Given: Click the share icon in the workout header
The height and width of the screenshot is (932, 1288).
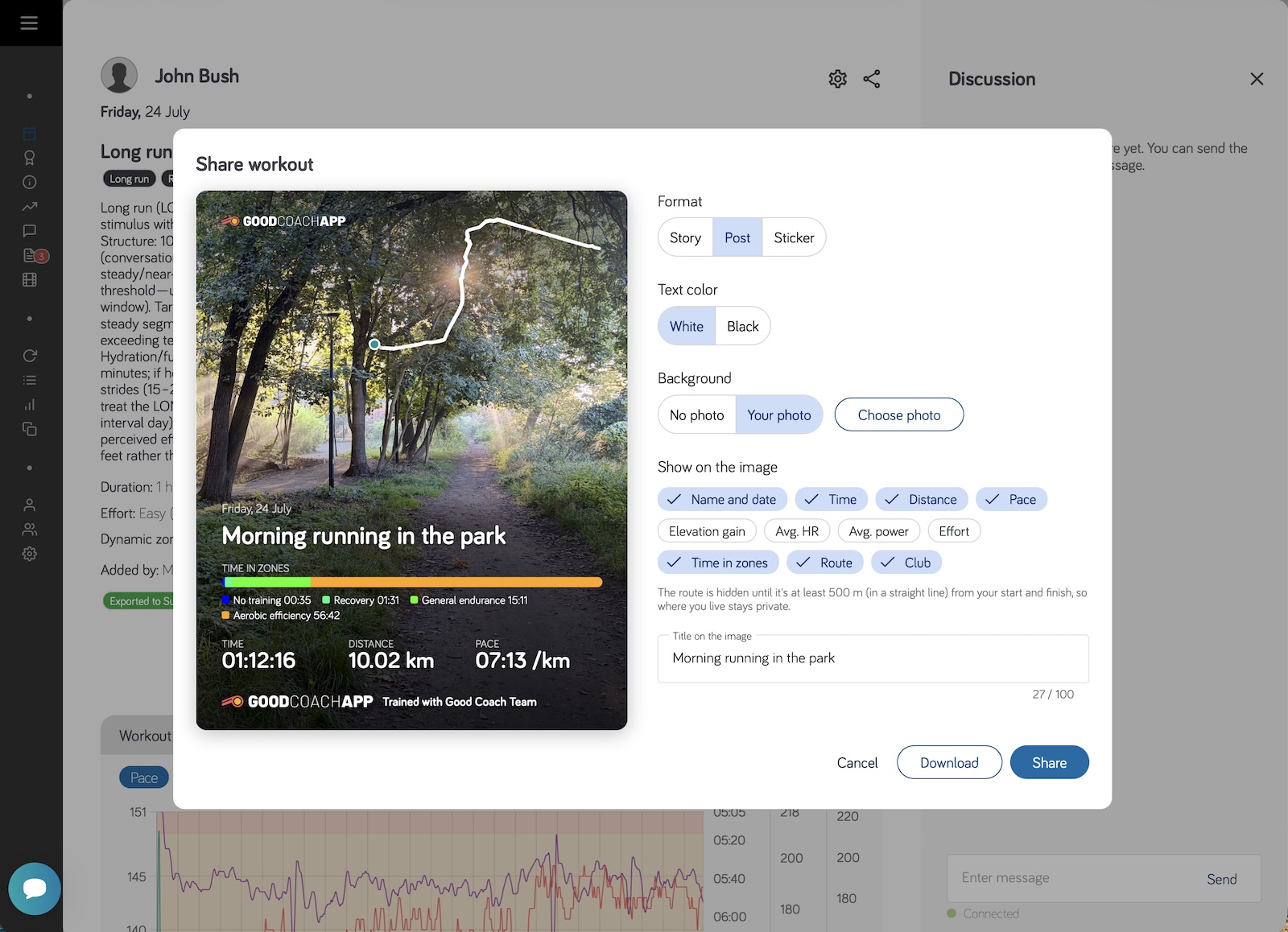Looking at the screenshot, I should click(872, 79).
